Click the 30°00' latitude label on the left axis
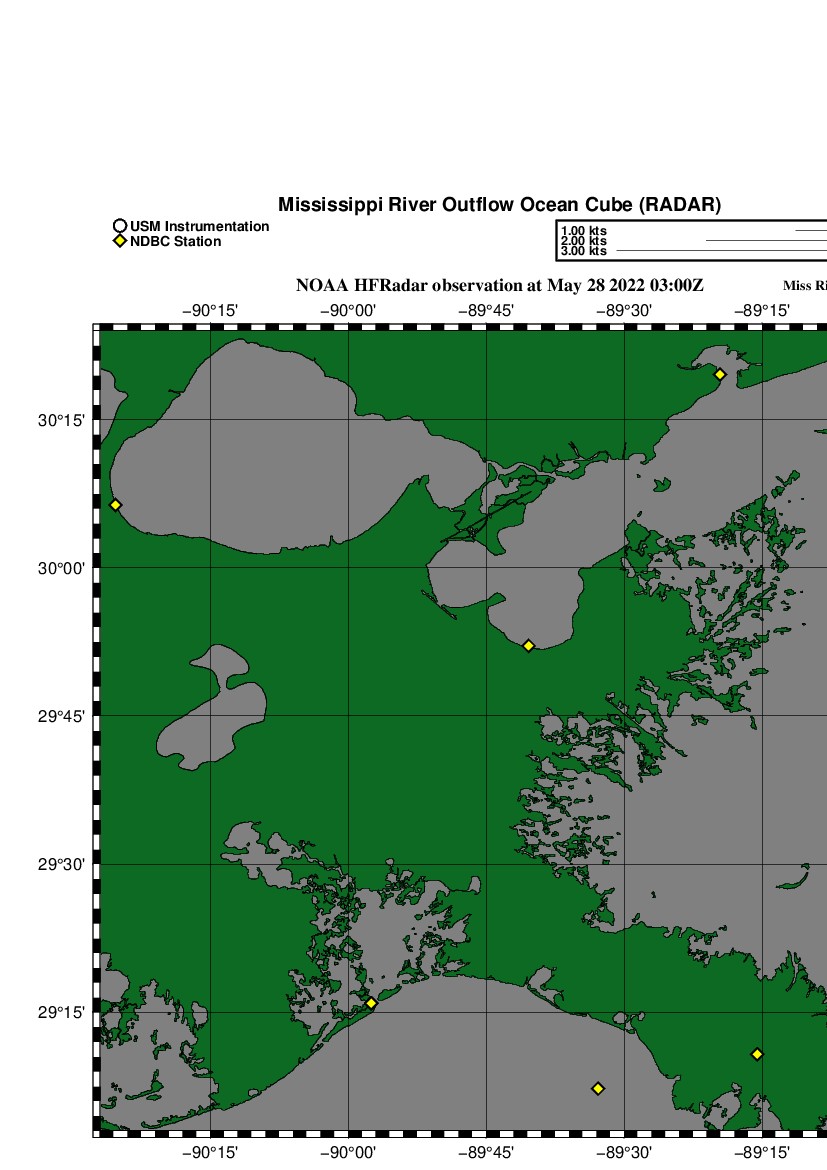 pyautogui.click(x=61, y=568)
